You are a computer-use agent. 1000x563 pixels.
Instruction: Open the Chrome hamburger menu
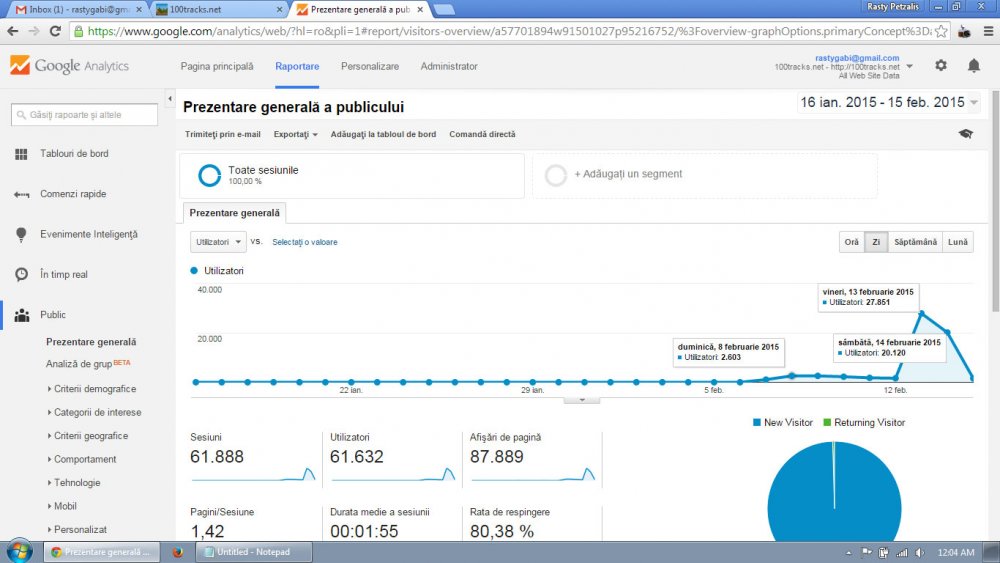(x=988, y=31)
